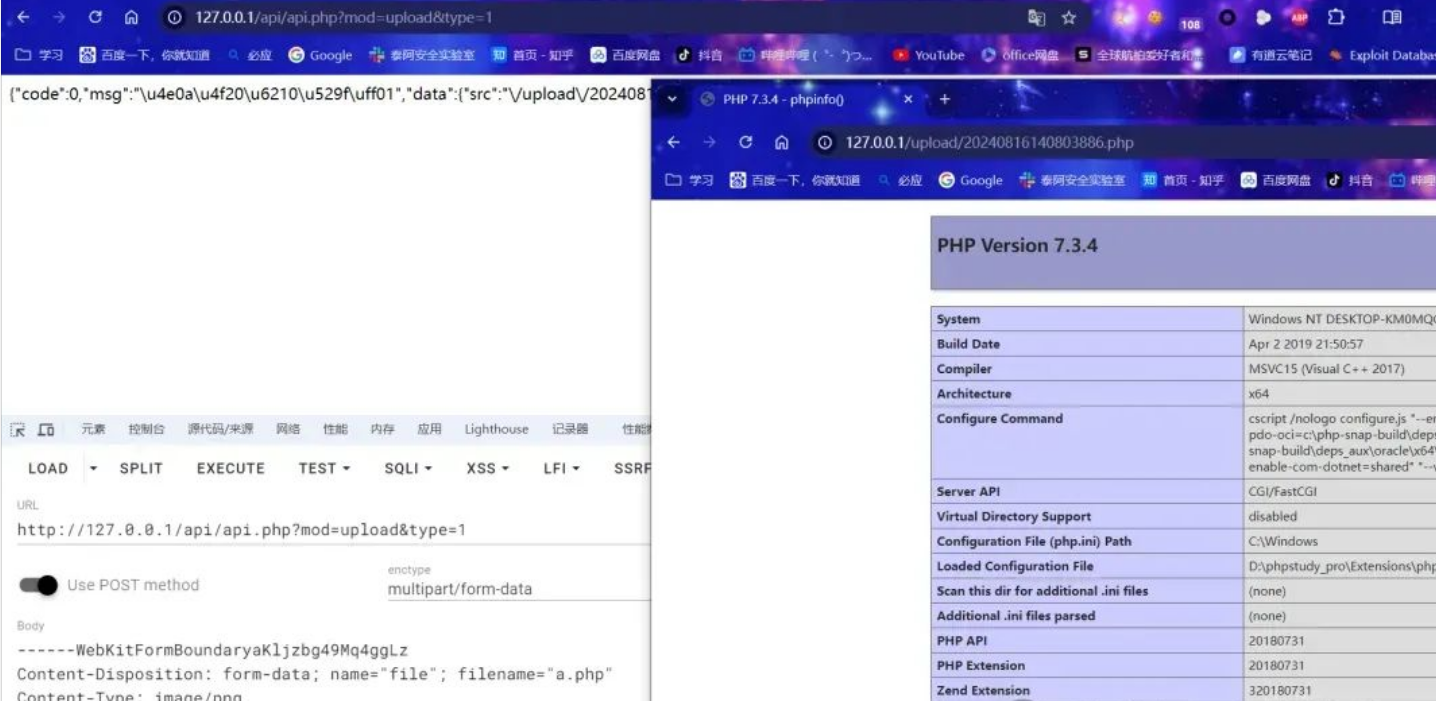Open the YouTube bookmark
This screenshot has height=701, width=1436.
coord(930,55)
